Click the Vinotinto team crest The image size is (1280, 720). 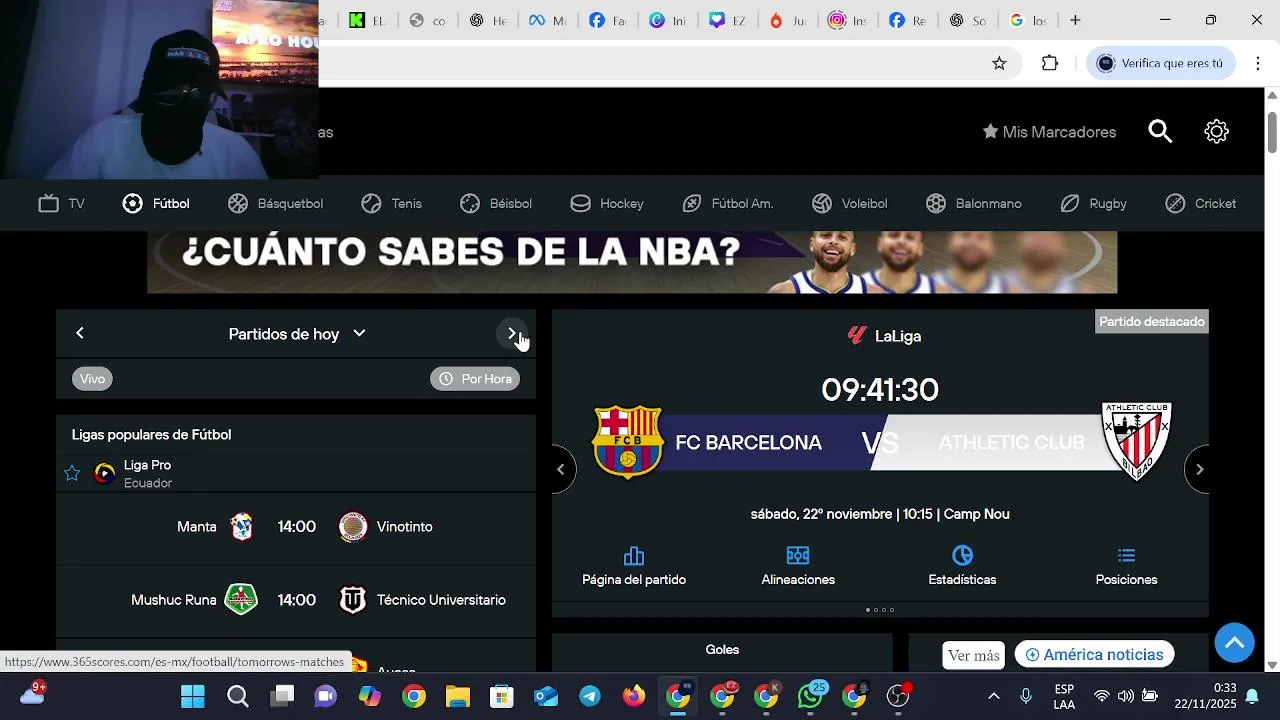coord(352,527)
